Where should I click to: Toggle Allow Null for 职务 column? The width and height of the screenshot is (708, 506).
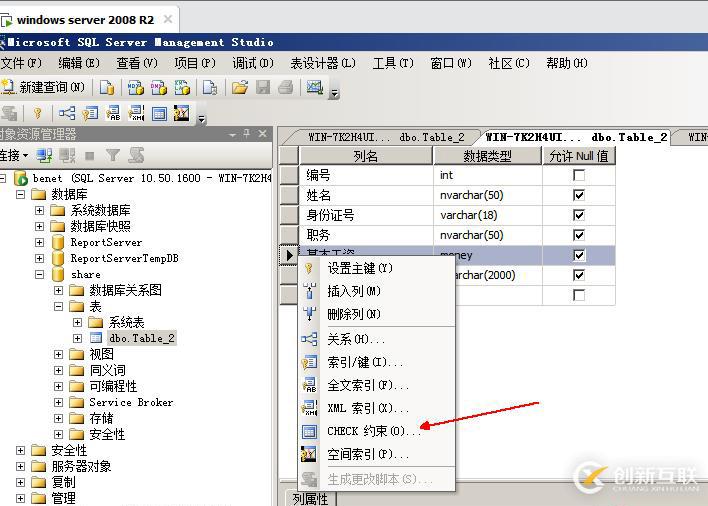click(x=578, y=235)
